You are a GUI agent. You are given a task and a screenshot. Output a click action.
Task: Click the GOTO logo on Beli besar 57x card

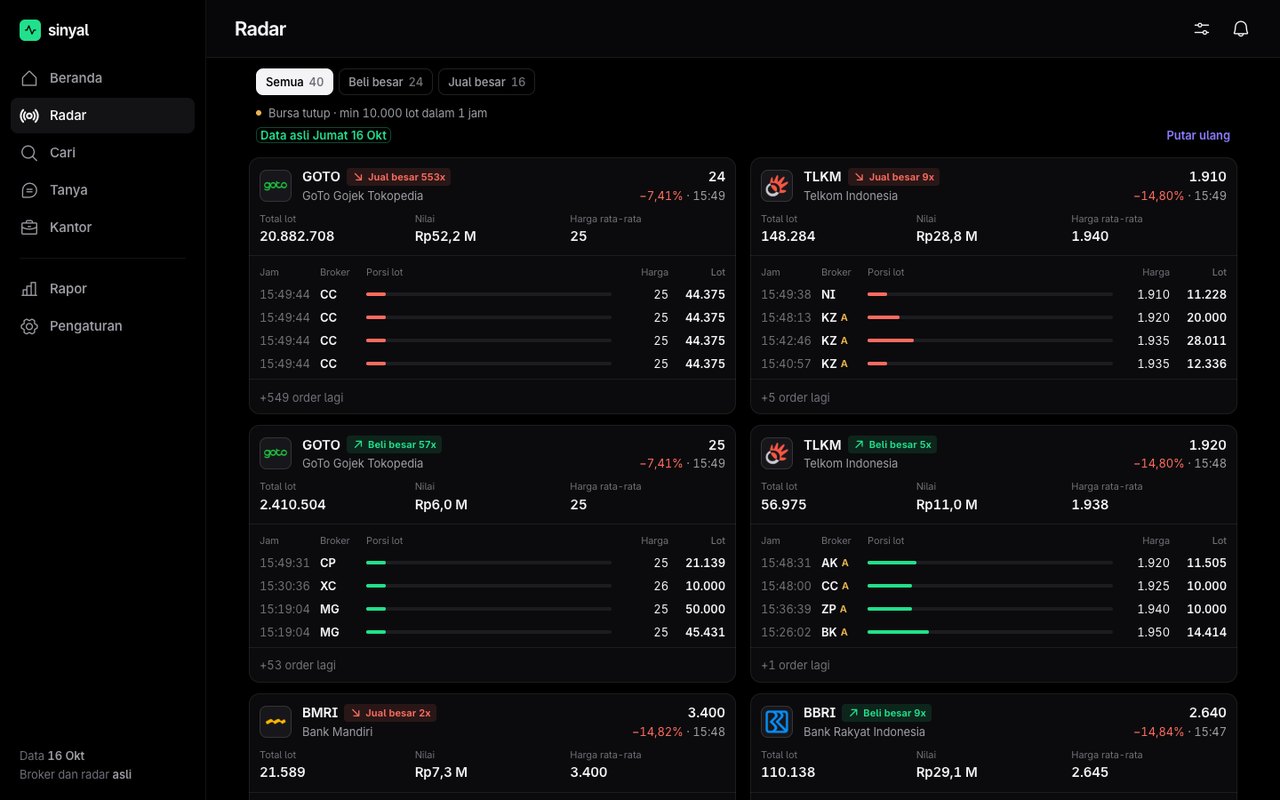pos(275,453)
